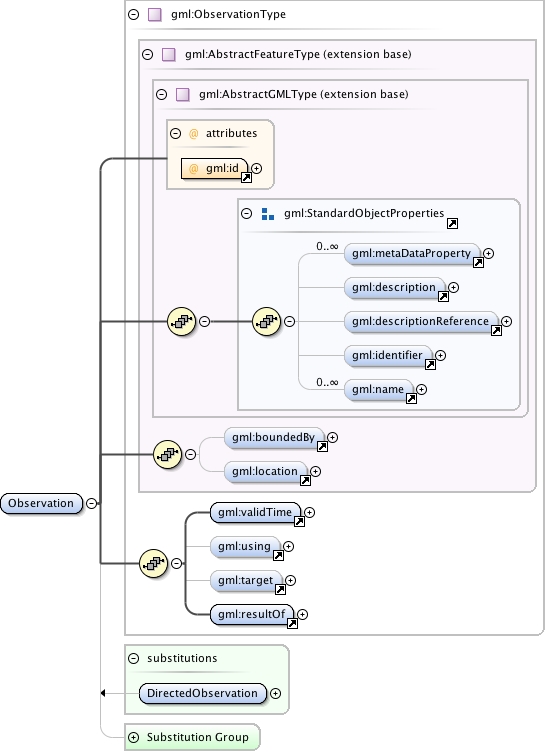The height and width of the screenshot is (754, 546).
Task: Click the @ attributes icon
Action: coord(193,134)
